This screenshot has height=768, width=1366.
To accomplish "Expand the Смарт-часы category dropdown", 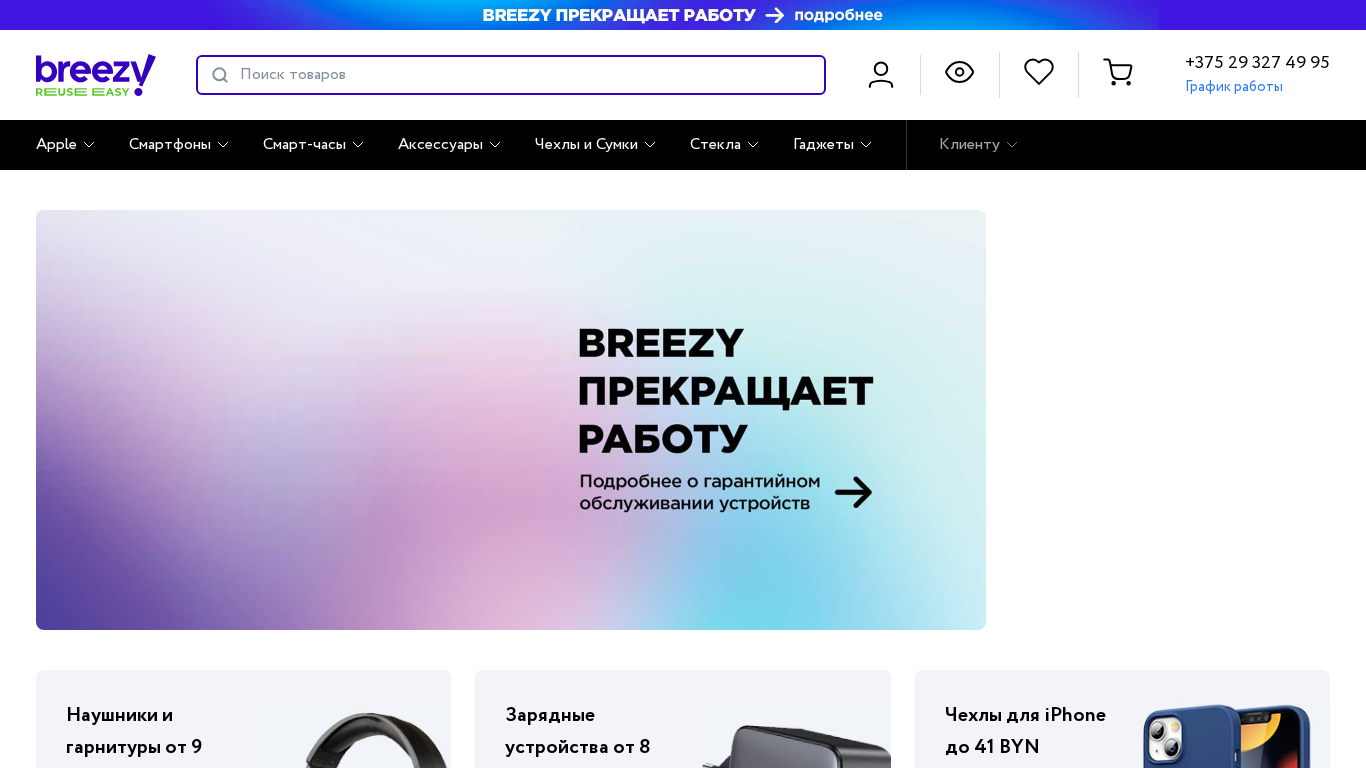I will [x=313, y=145].
